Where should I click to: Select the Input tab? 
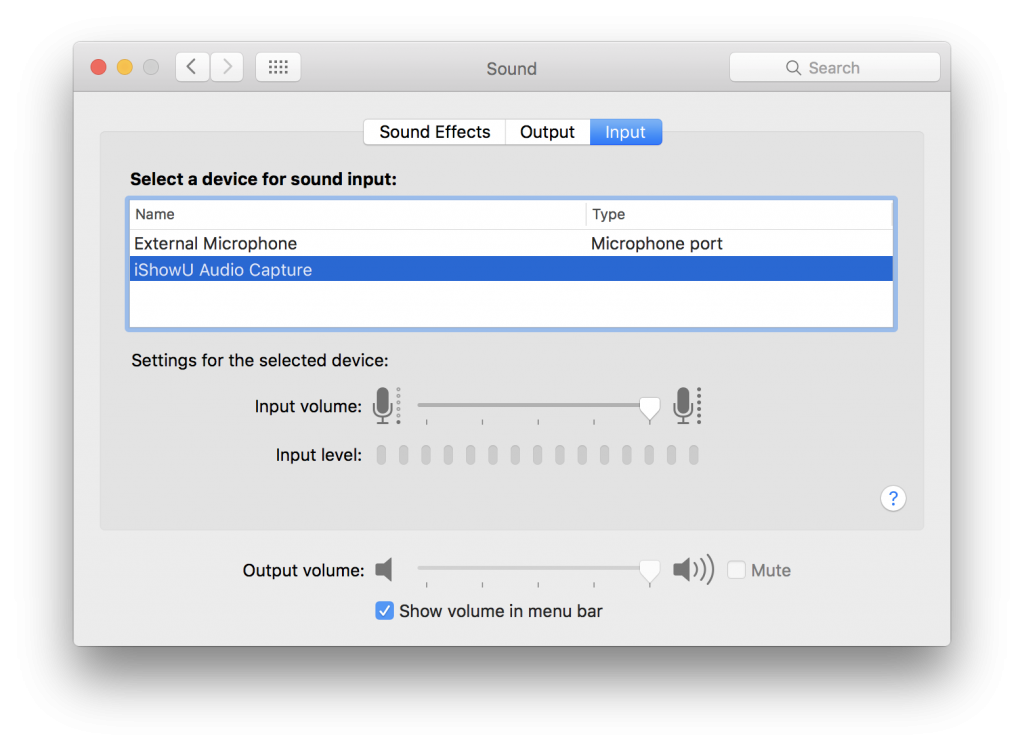[x=625, y=132]
